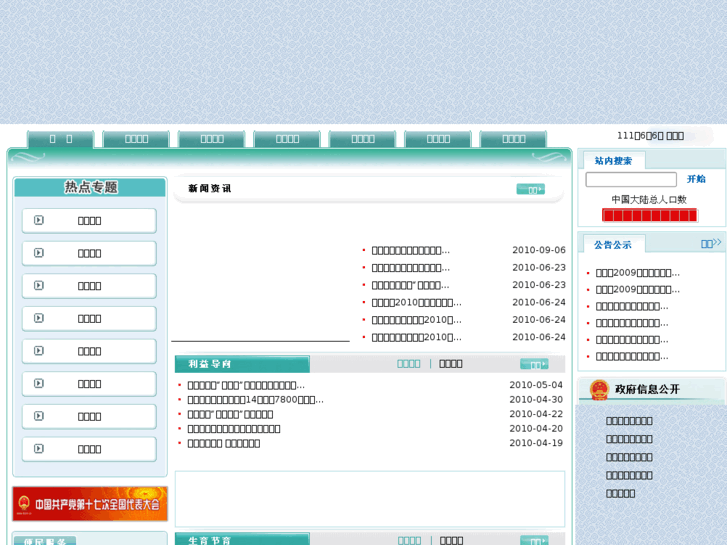Image resolution: width=727 pixels, height=545 pixels.
Task: Click the play icon in the first 热点专题 item
Action: pyautogui.click(x=39, y=221)
